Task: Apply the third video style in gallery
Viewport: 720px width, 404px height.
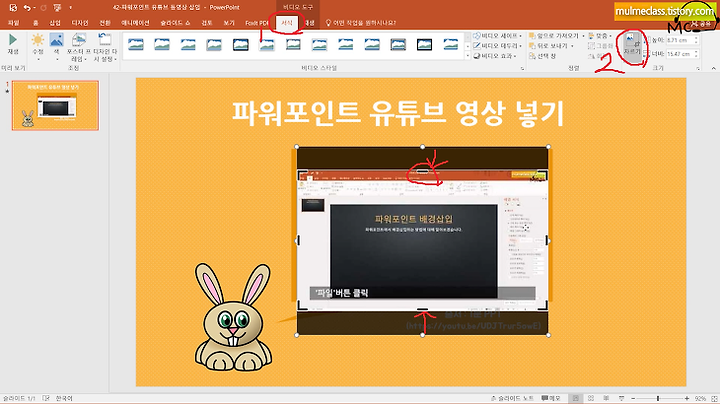Action: pyautogui.click(x=188, y=44)
